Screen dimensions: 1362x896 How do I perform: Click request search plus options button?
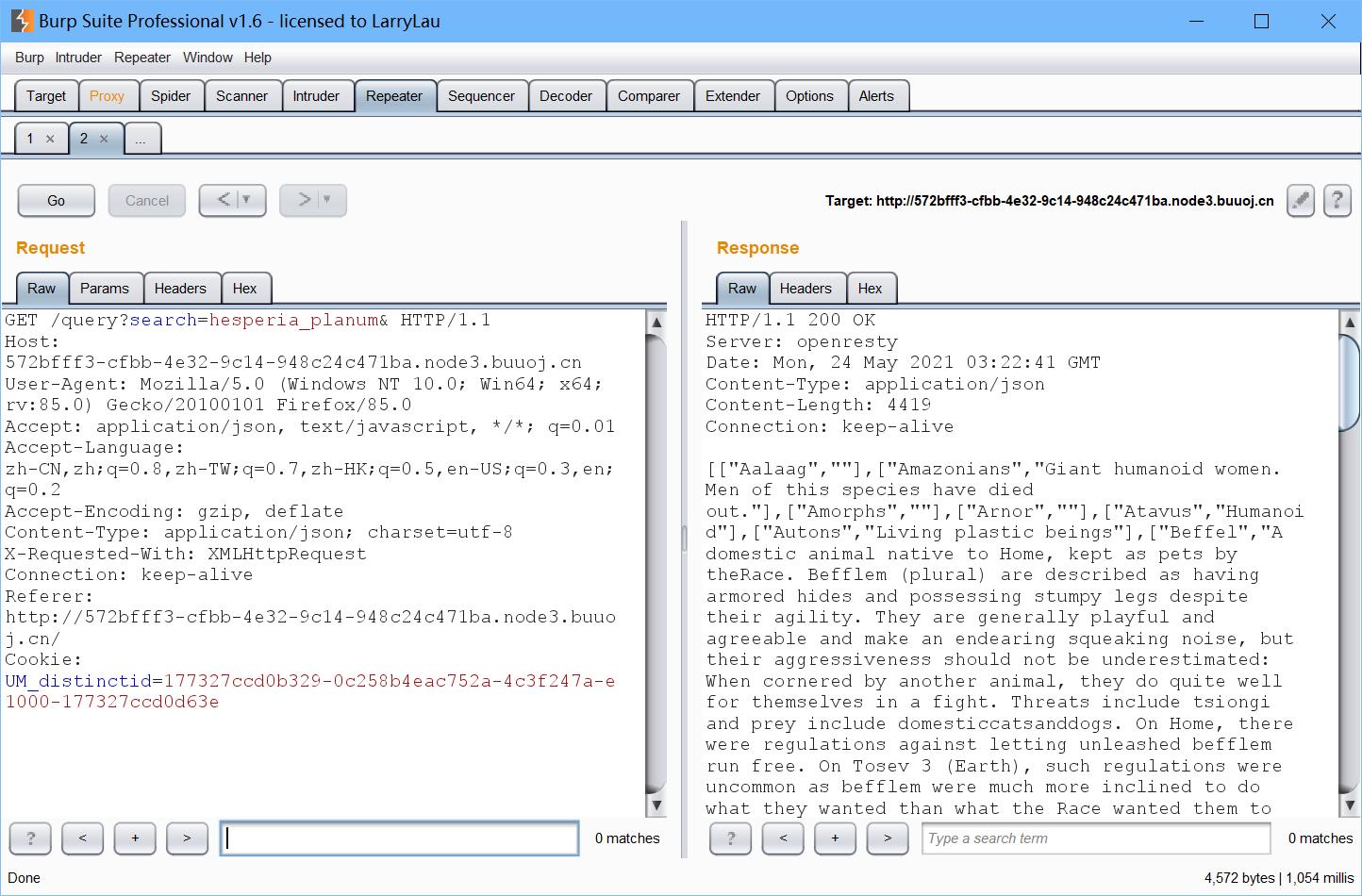(x=135, y=838)
